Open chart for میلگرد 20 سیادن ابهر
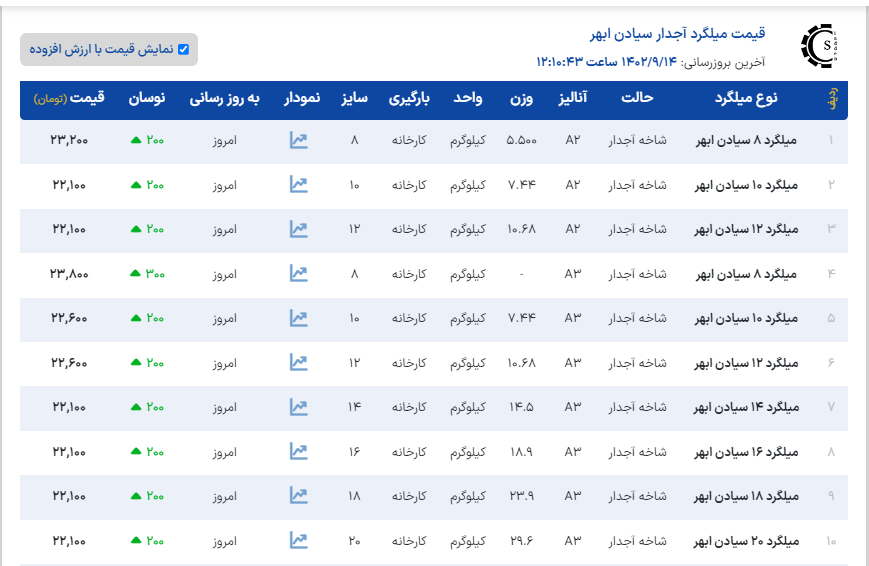This screenshot has width=869, height=566. coord(298,540)
